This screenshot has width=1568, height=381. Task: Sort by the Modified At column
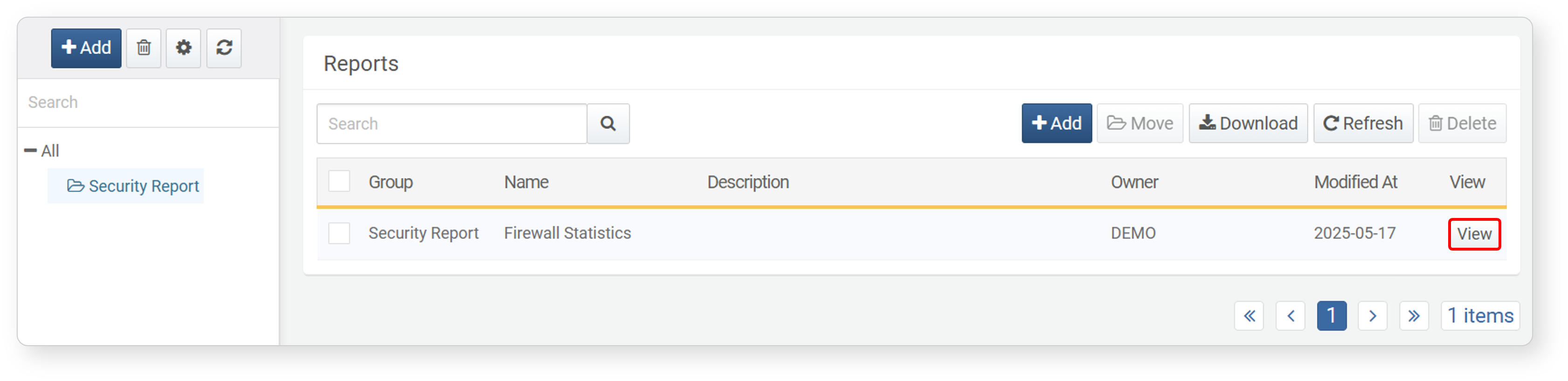coord(1355,182)
